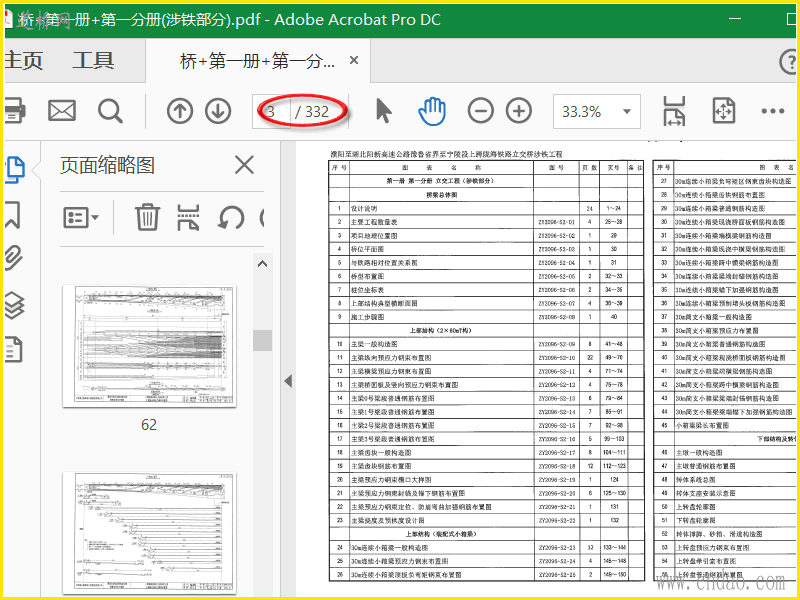Click the '1~24' page range cell
800x600 pixels.
[x=613, y=208]
